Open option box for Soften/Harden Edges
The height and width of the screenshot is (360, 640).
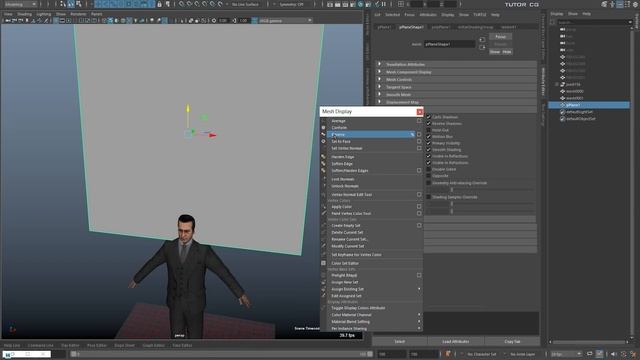point(419,171)
